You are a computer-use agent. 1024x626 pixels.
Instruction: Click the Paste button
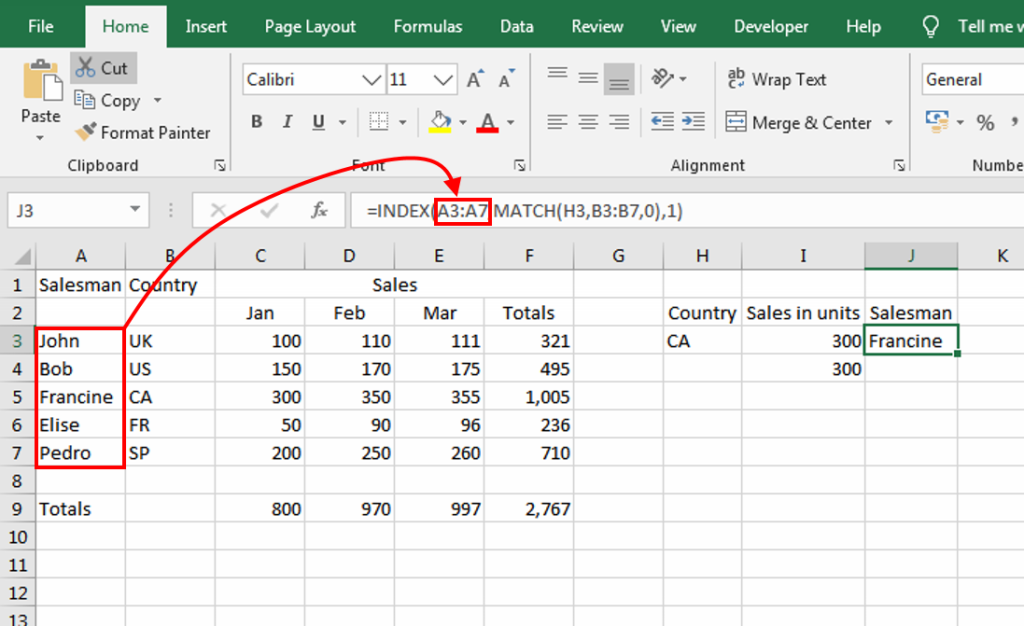click(40, 82)
